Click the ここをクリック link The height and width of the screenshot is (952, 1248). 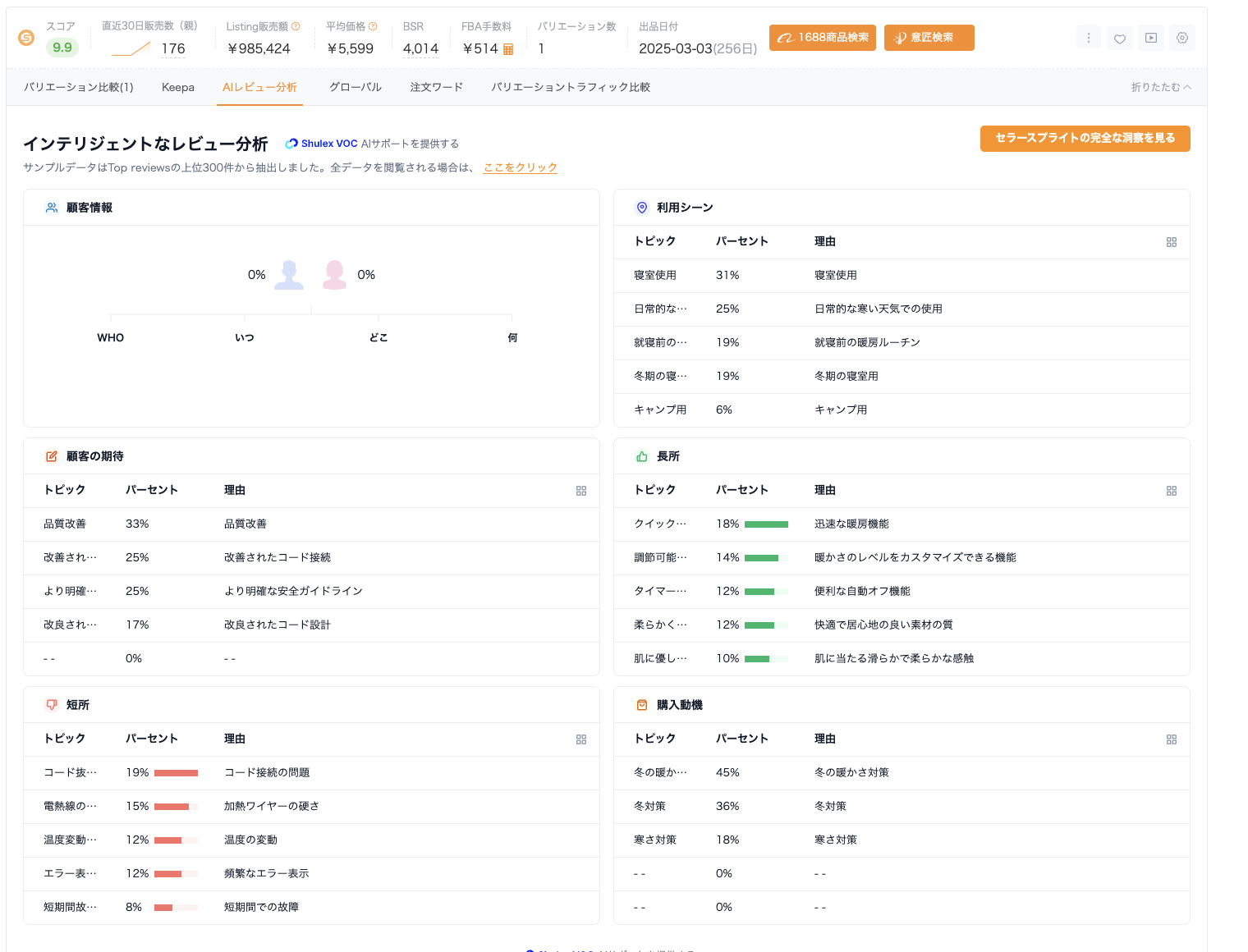521,167
